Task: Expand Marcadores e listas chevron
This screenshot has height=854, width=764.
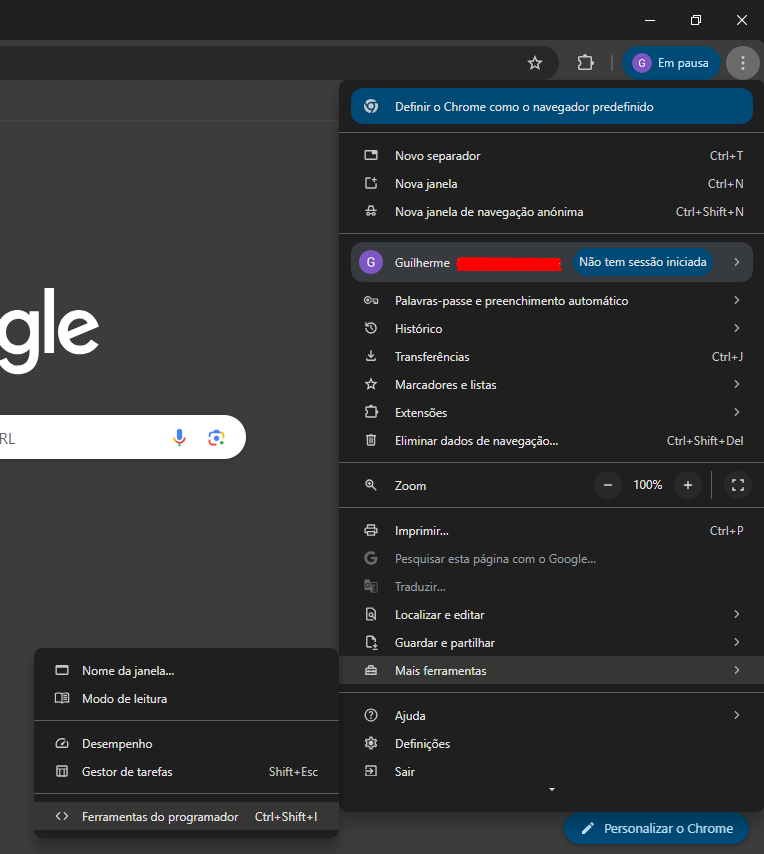Action: point(736,384)
